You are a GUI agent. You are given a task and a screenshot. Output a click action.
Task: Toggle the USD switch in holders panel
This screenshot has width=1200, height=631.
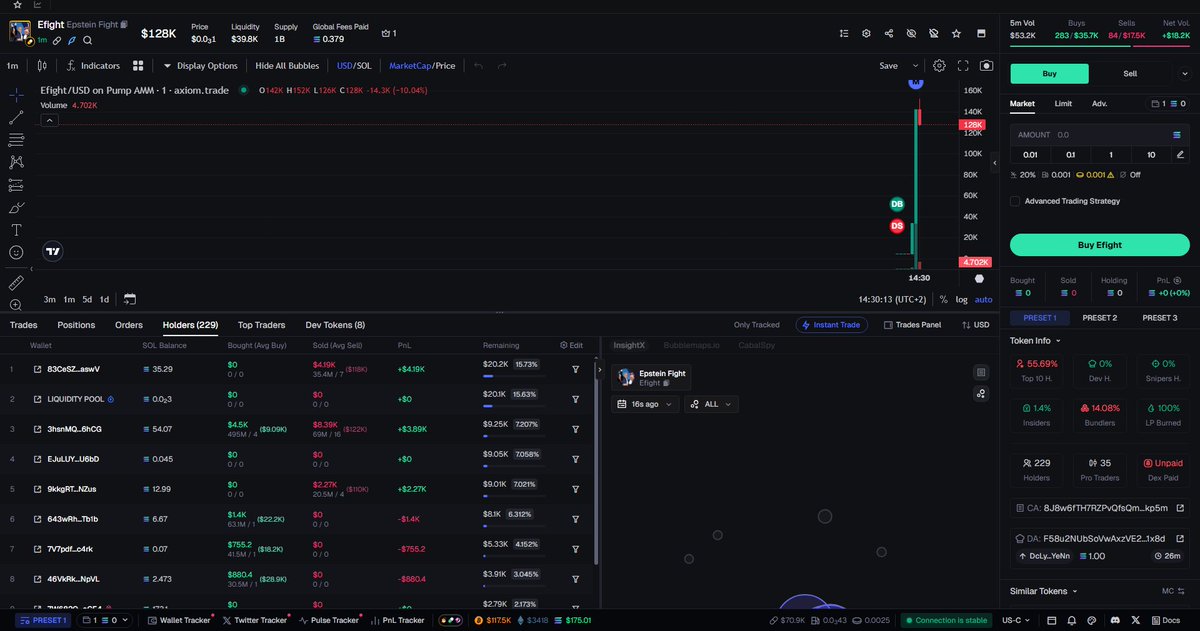click(975, 325)
